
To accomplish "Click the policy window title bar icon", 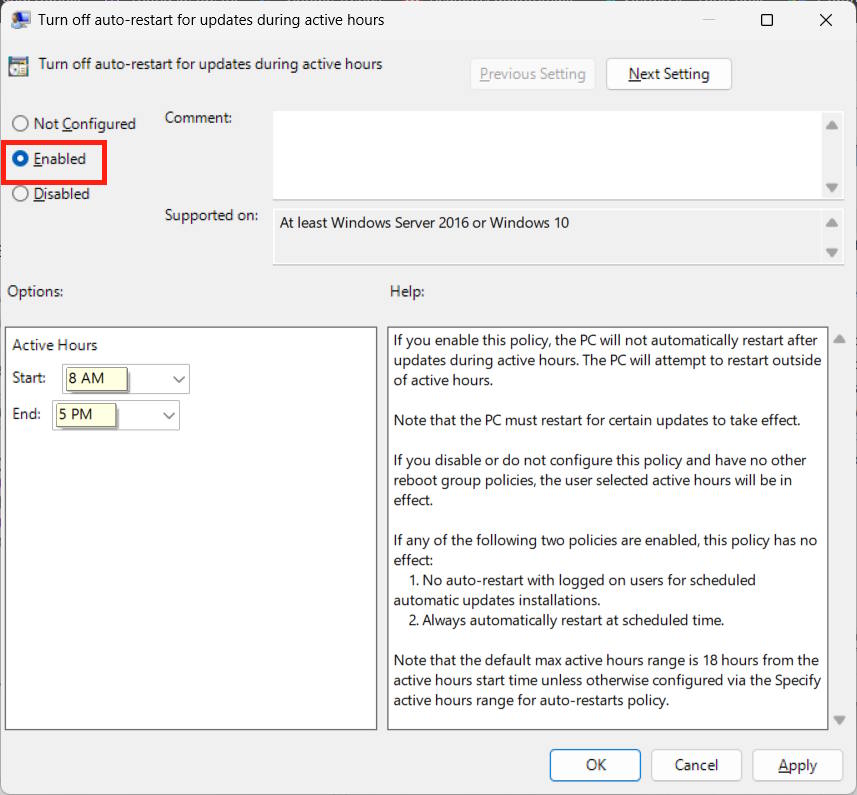I will [20, 20].
